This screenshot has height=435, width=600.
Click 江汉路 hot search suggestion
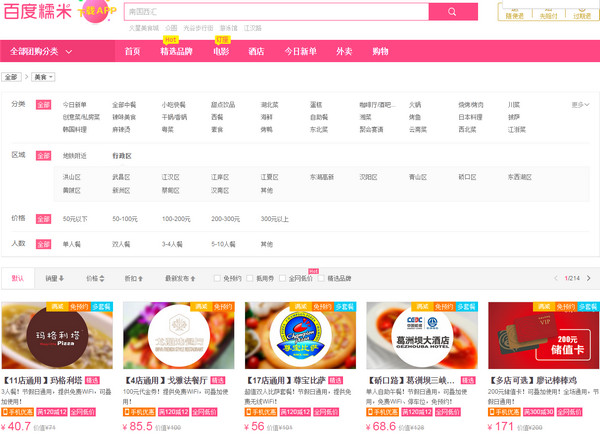click(x=253, y=28)
